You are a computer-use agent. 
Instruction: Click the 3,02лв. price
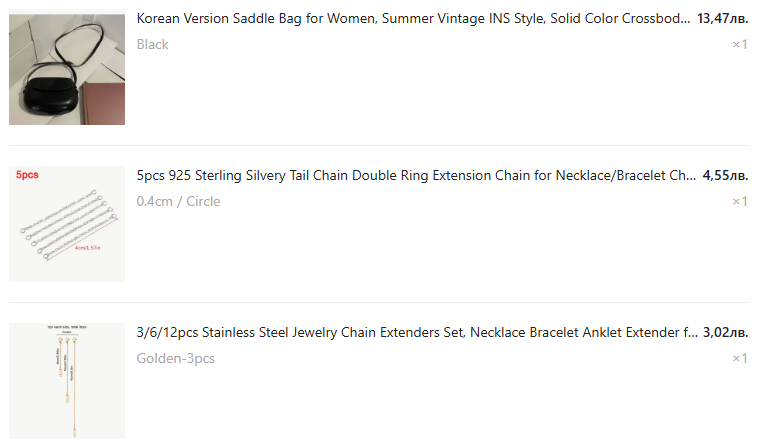725,333
